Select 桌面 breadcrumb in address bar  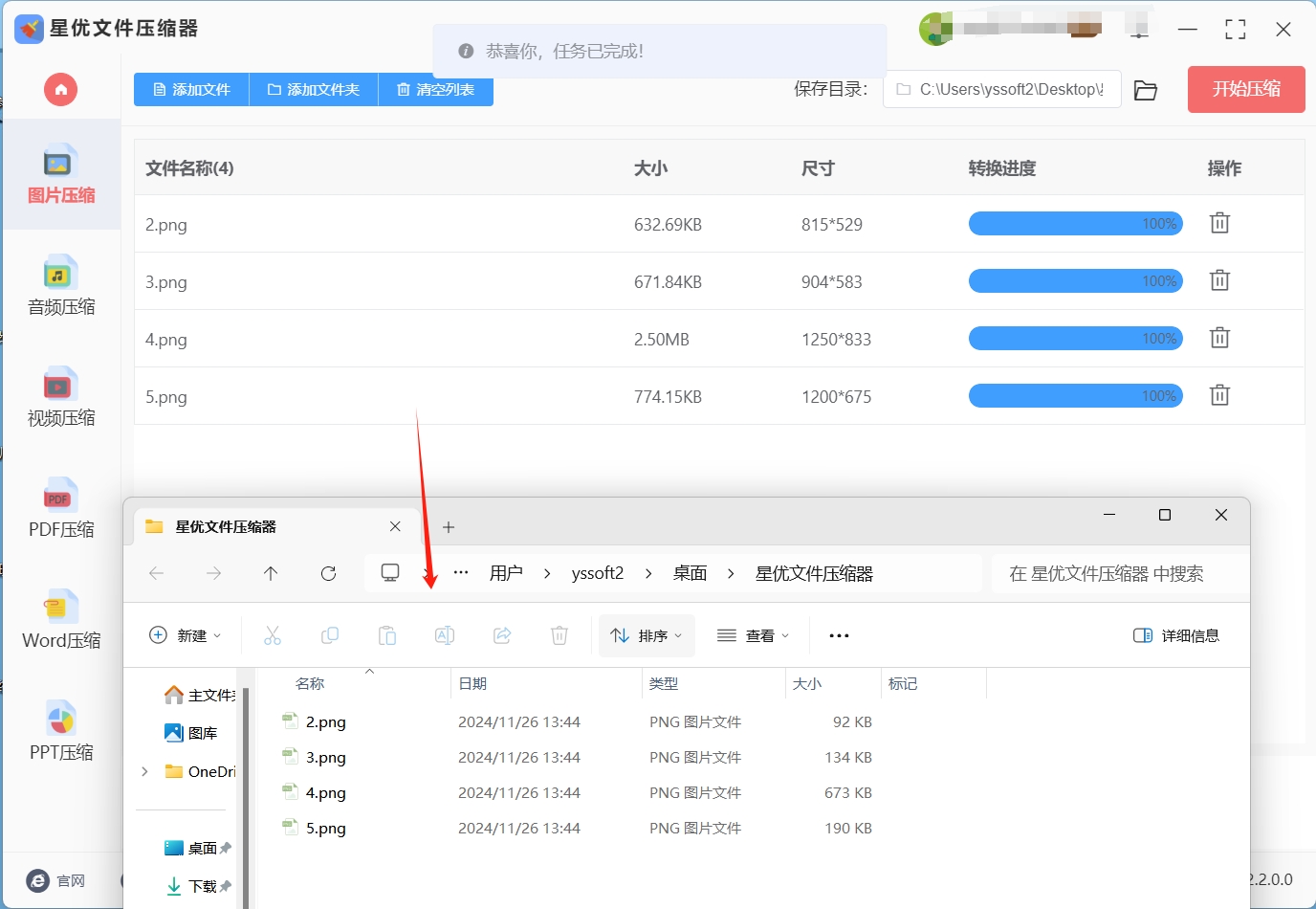690,573
